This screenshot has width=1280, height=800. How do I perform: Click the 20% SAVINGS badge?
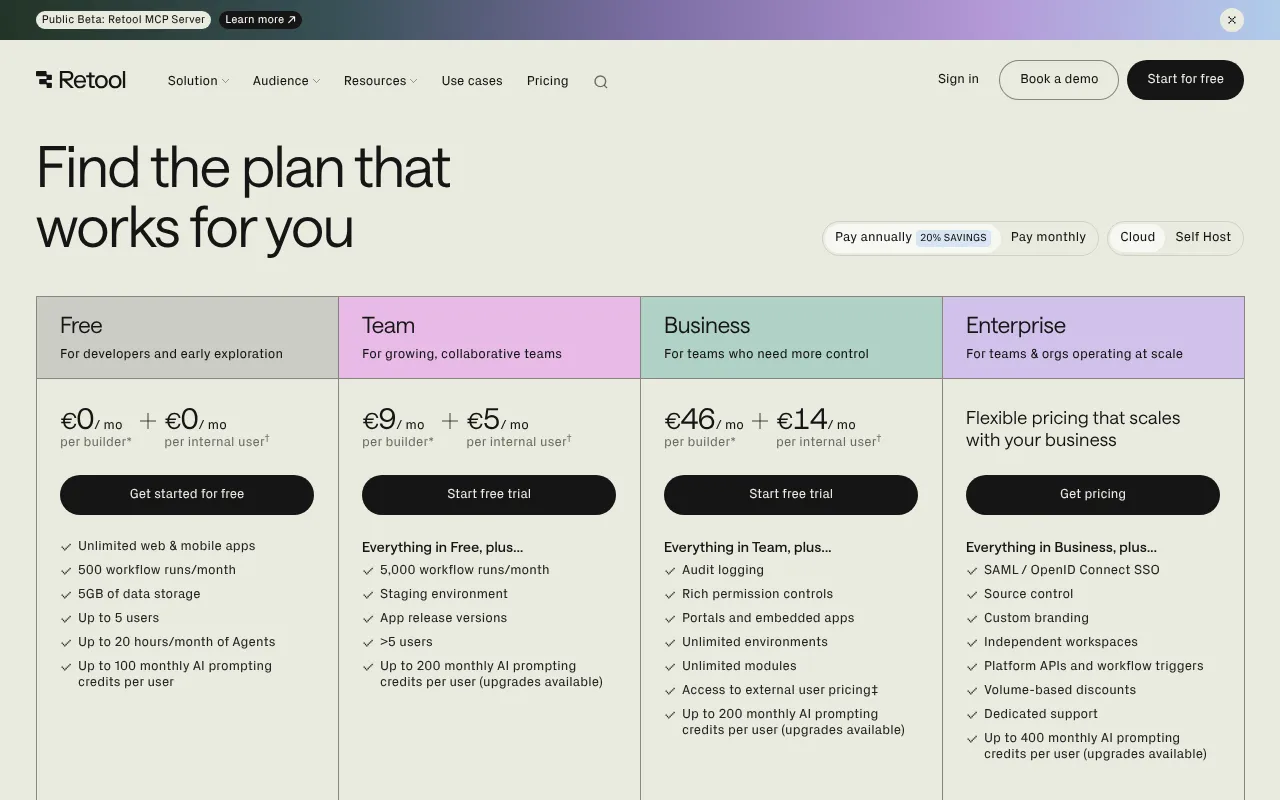(953, 238)
